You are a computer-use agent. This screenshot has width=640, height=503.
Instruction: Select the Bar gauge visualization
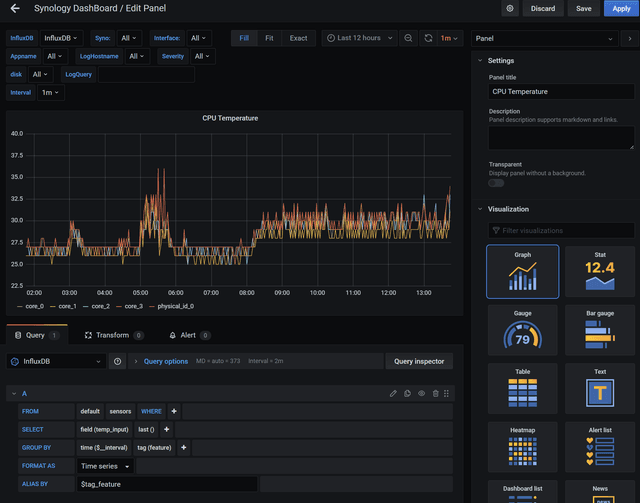click(600, 330)
